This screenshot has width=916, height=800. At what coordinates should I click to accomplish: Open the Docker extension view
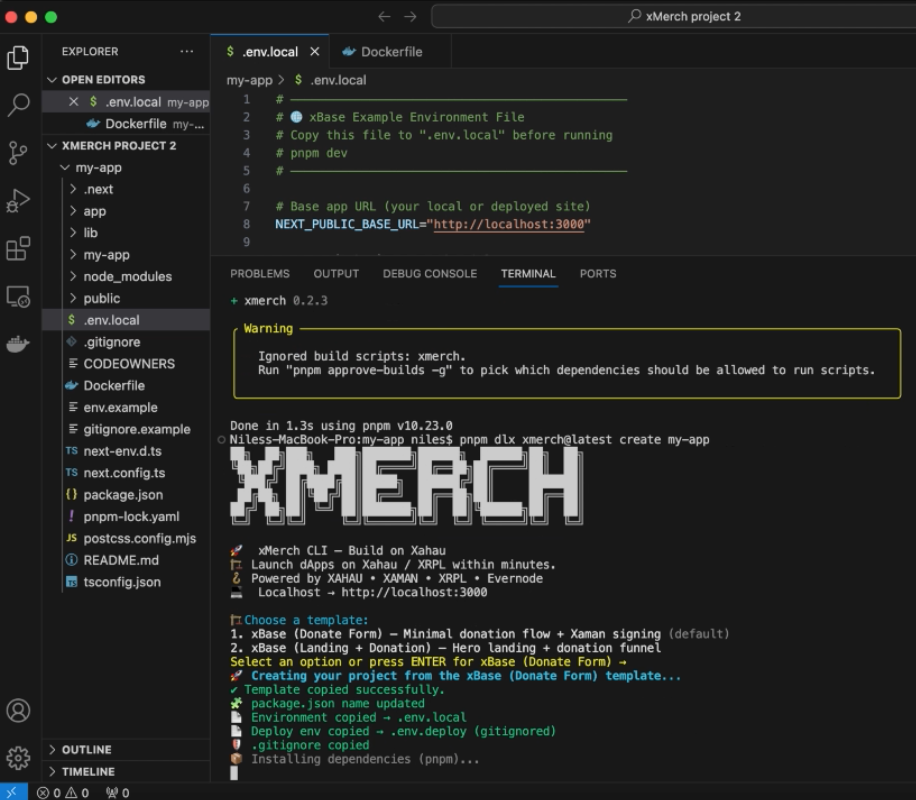(20, 344)
